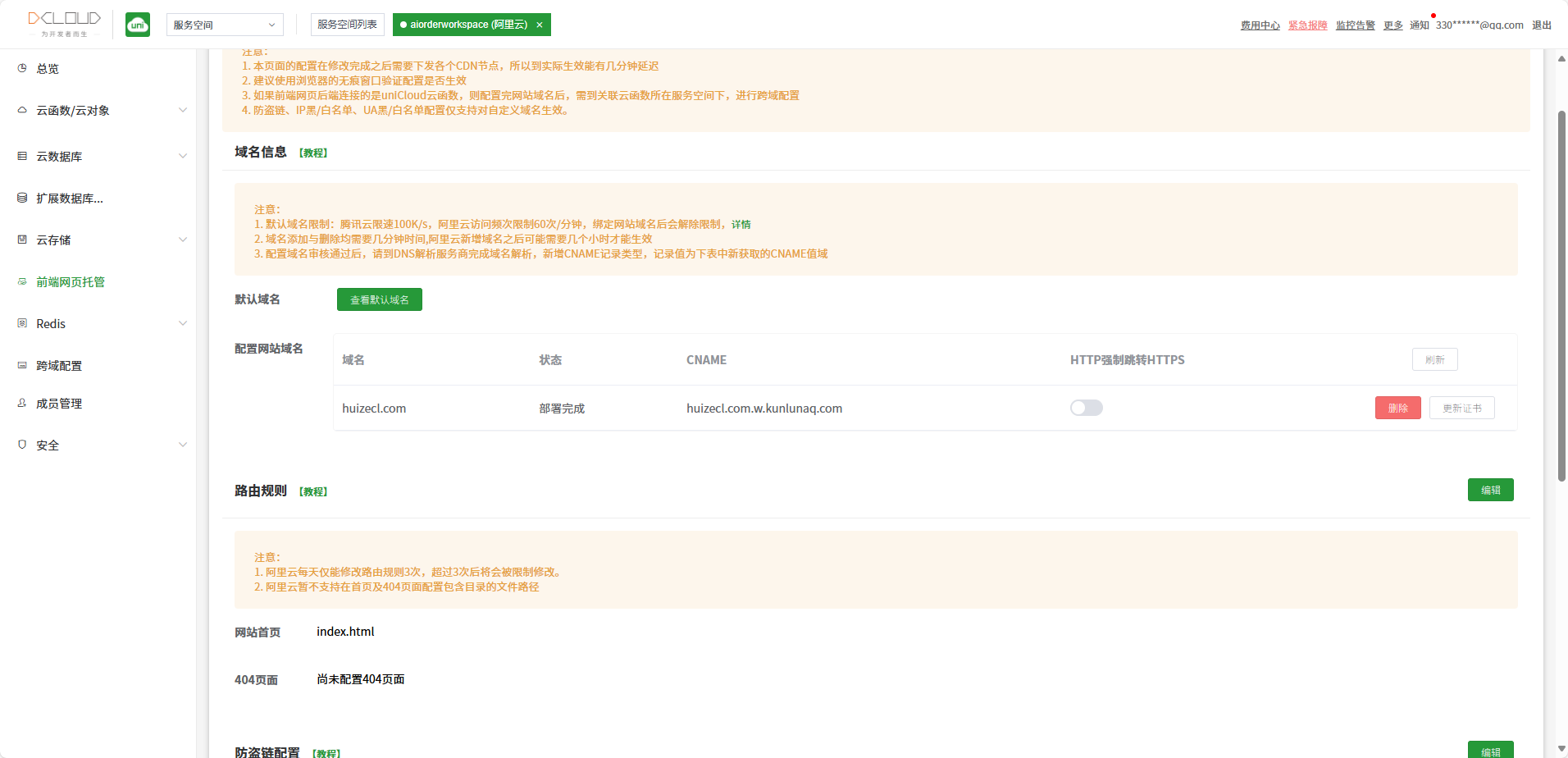Delete the huizecl.com domain with 删除

pos(1397,408)
